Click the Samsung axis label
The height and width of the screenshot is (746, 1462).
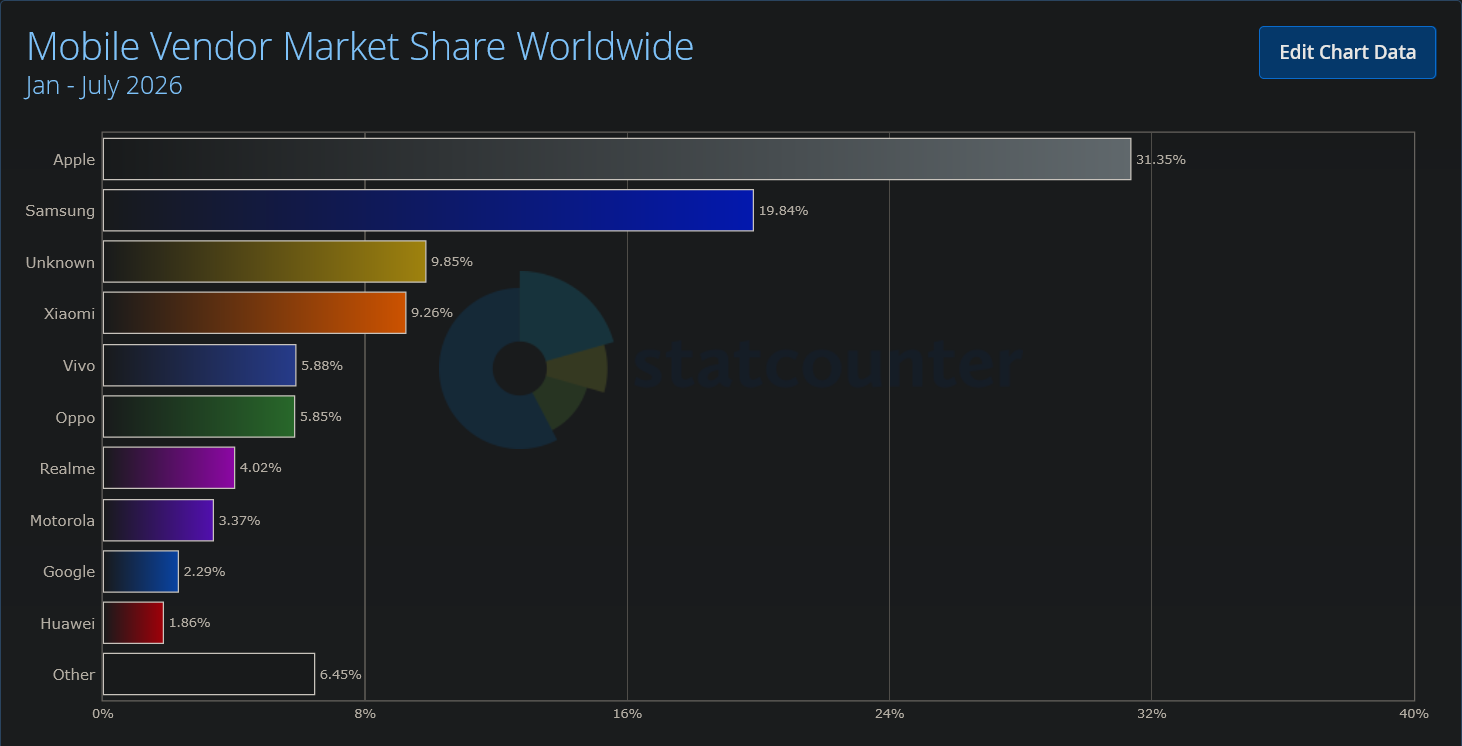[61, 211]
